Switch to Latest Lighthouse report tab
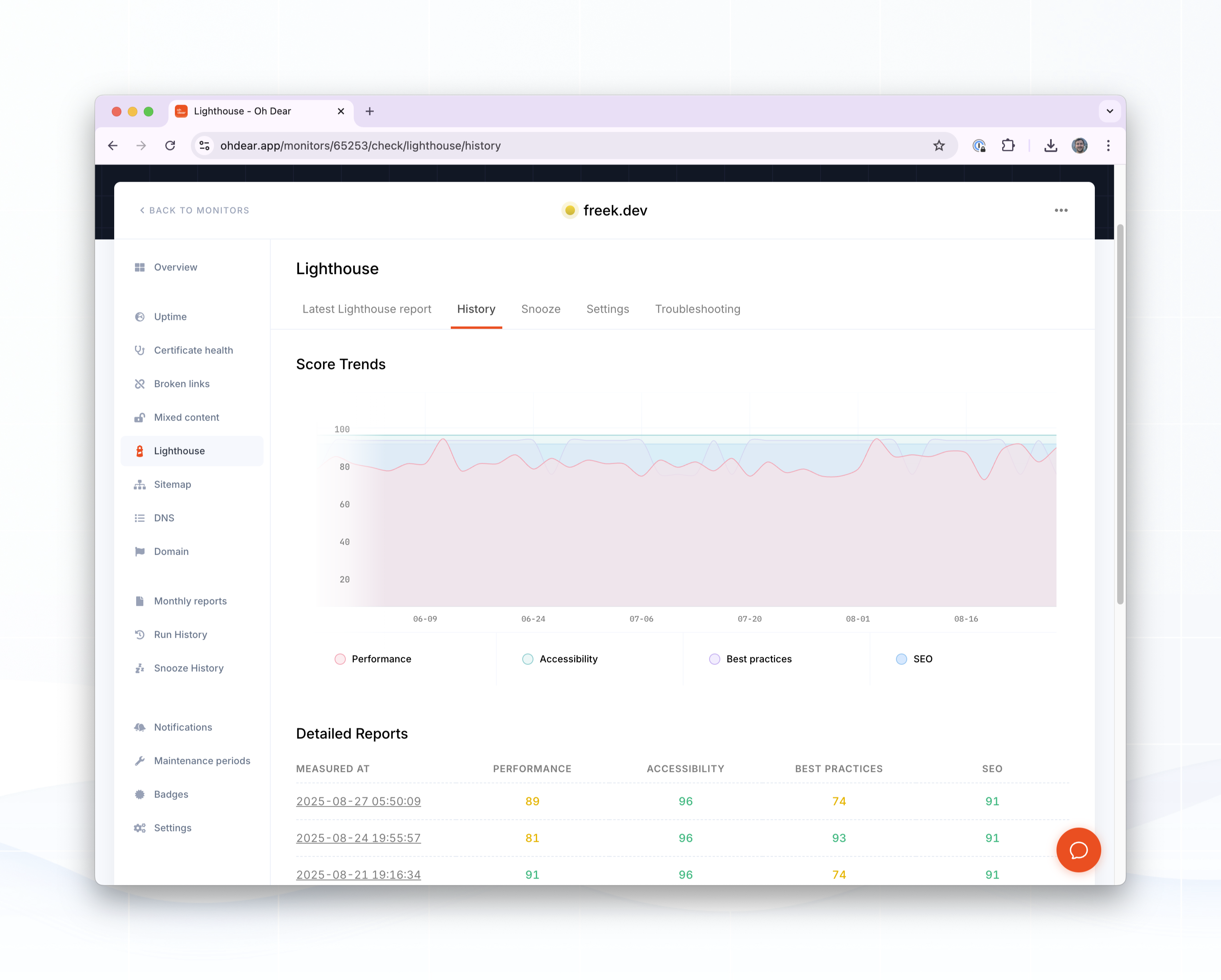Image resolution: width=1221 pixels, height=980 pixels. point(367,309)
